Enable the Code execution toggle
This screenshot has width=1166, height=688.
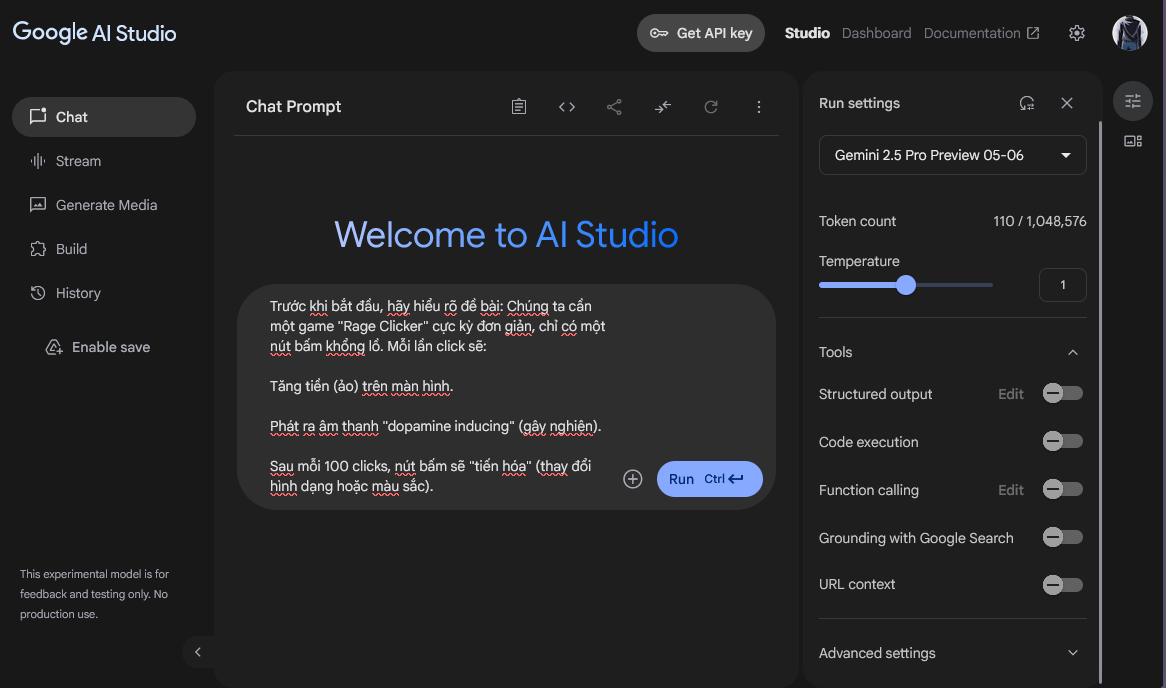[1063, 441]
